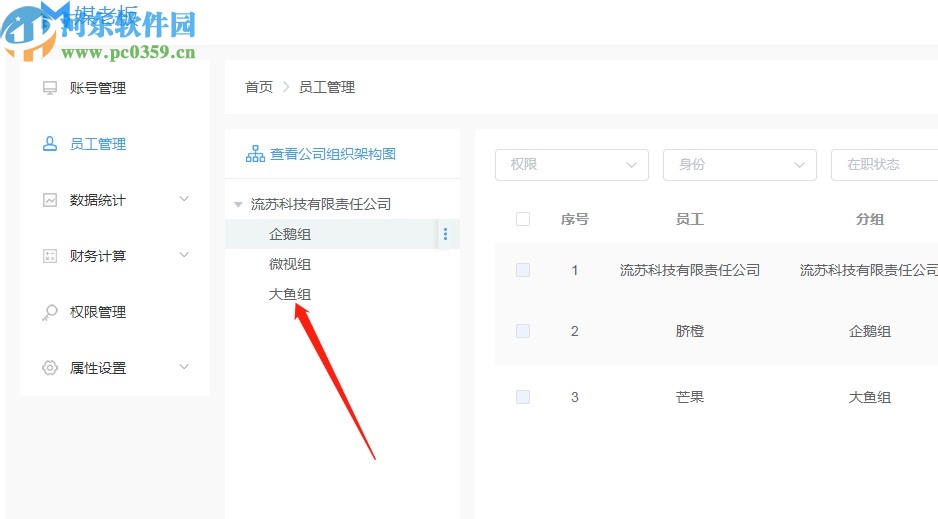The image size is (938, 519).
Task: Select the 微视组 tree item
Action: click(x=290, y=264)
